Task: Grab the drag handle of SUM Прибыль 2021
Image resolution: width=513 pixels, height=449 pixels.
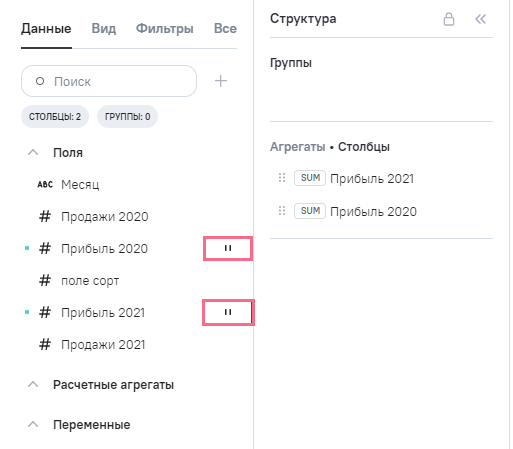Action: click(x=282, y=178)
